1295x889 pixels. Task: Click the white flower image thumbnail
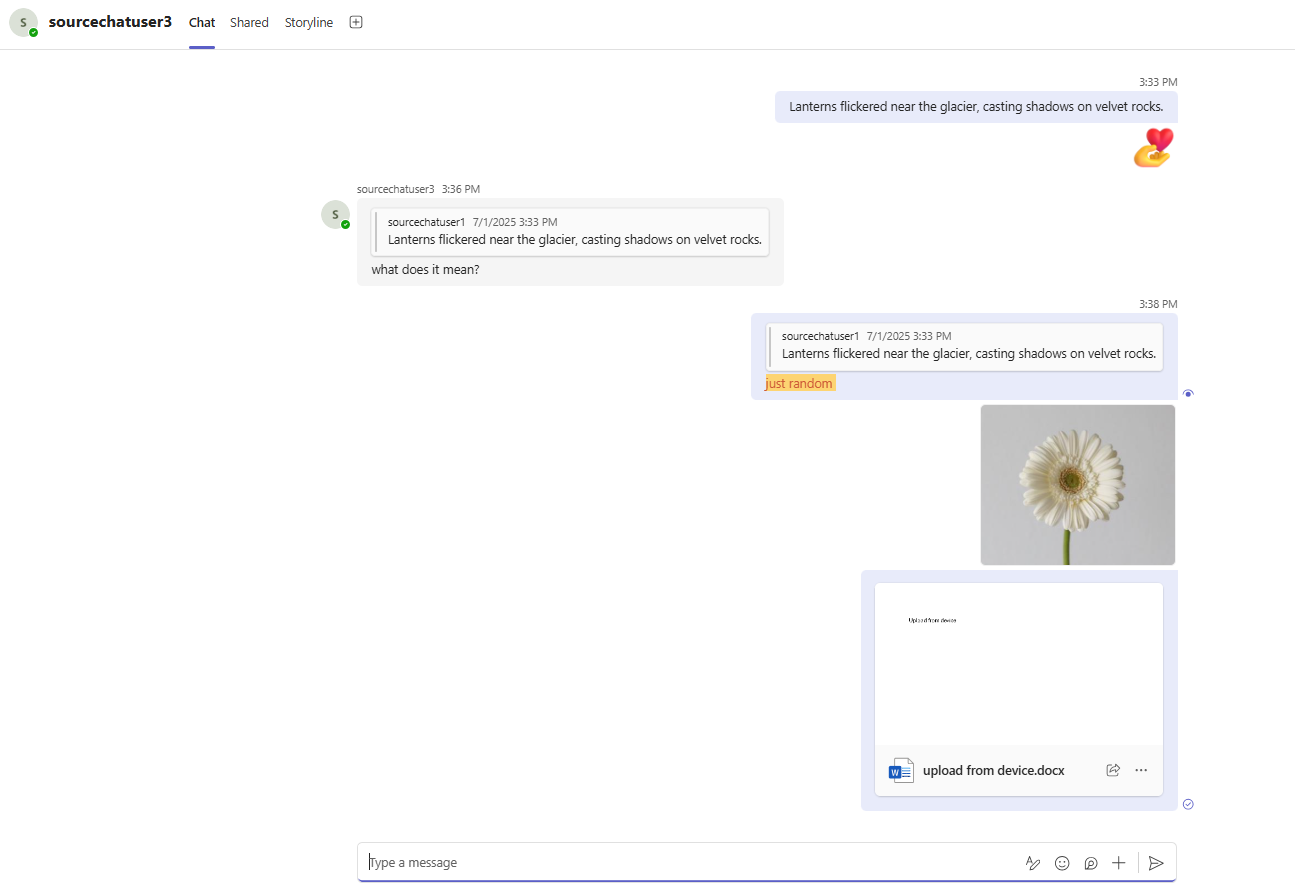click(x=1077, y=484)
